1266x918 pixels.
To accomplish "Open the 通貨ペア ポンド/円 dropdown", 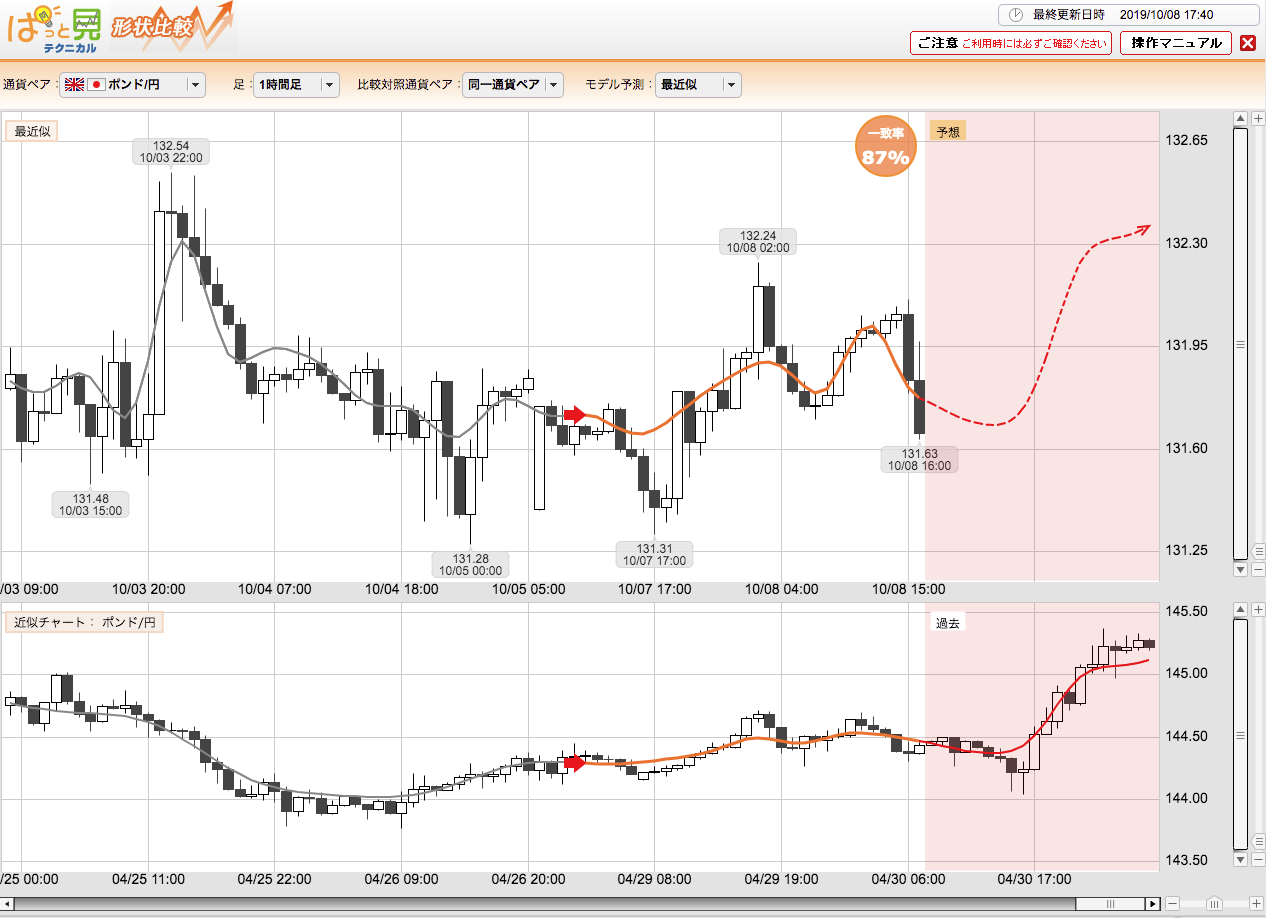I will coord(132,85).
